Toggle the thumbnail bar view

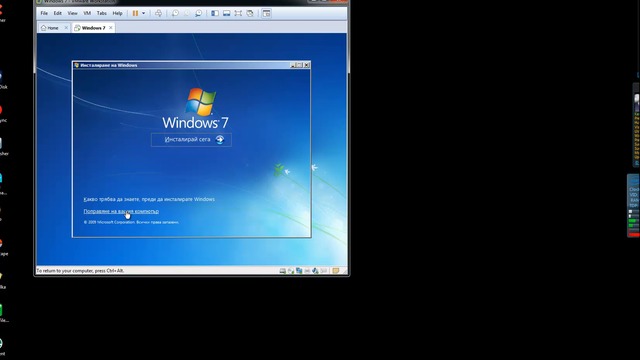tap(227, 13)
